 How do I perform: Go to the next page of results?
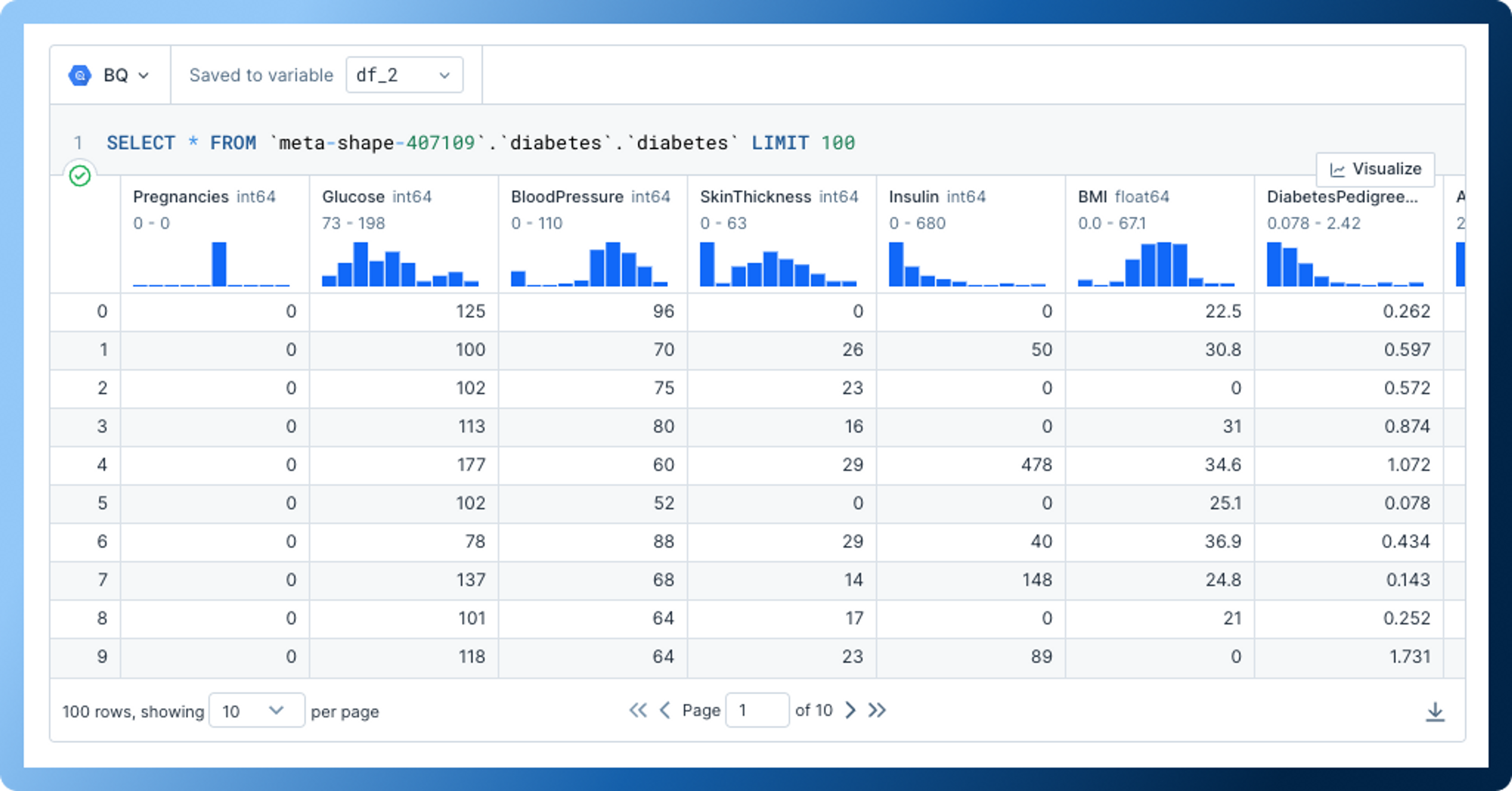point(850,710)
